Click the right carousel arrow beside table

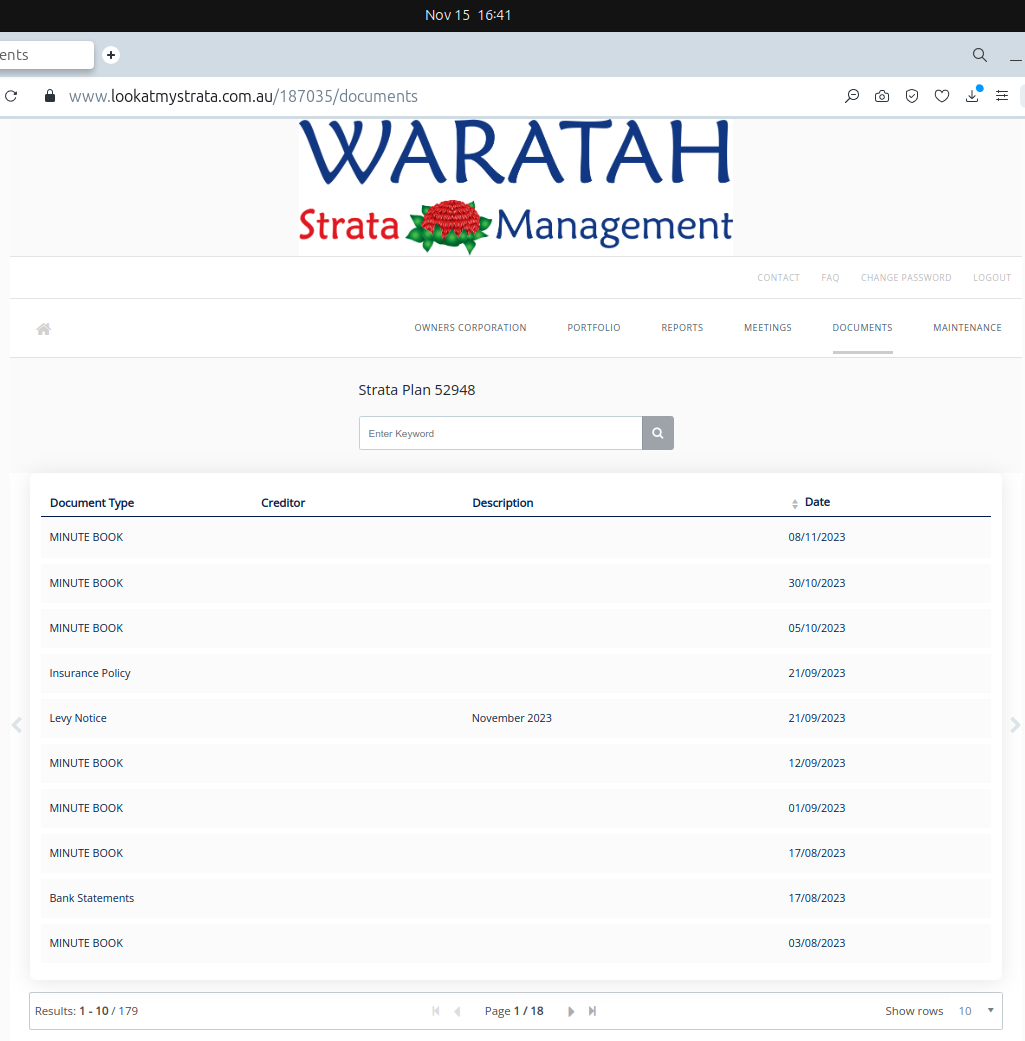click(1015, 725)
